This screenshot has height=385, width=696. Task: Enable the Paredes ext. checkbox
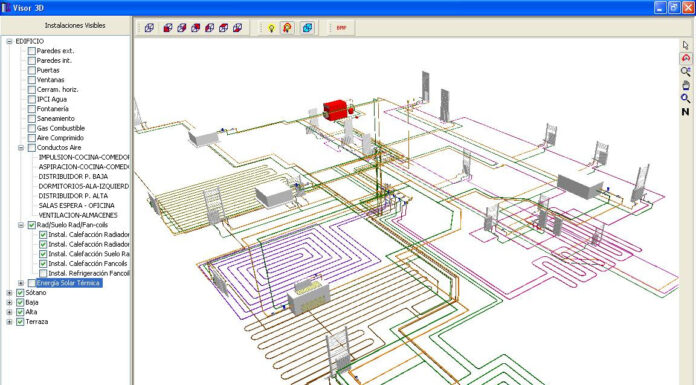32,51
